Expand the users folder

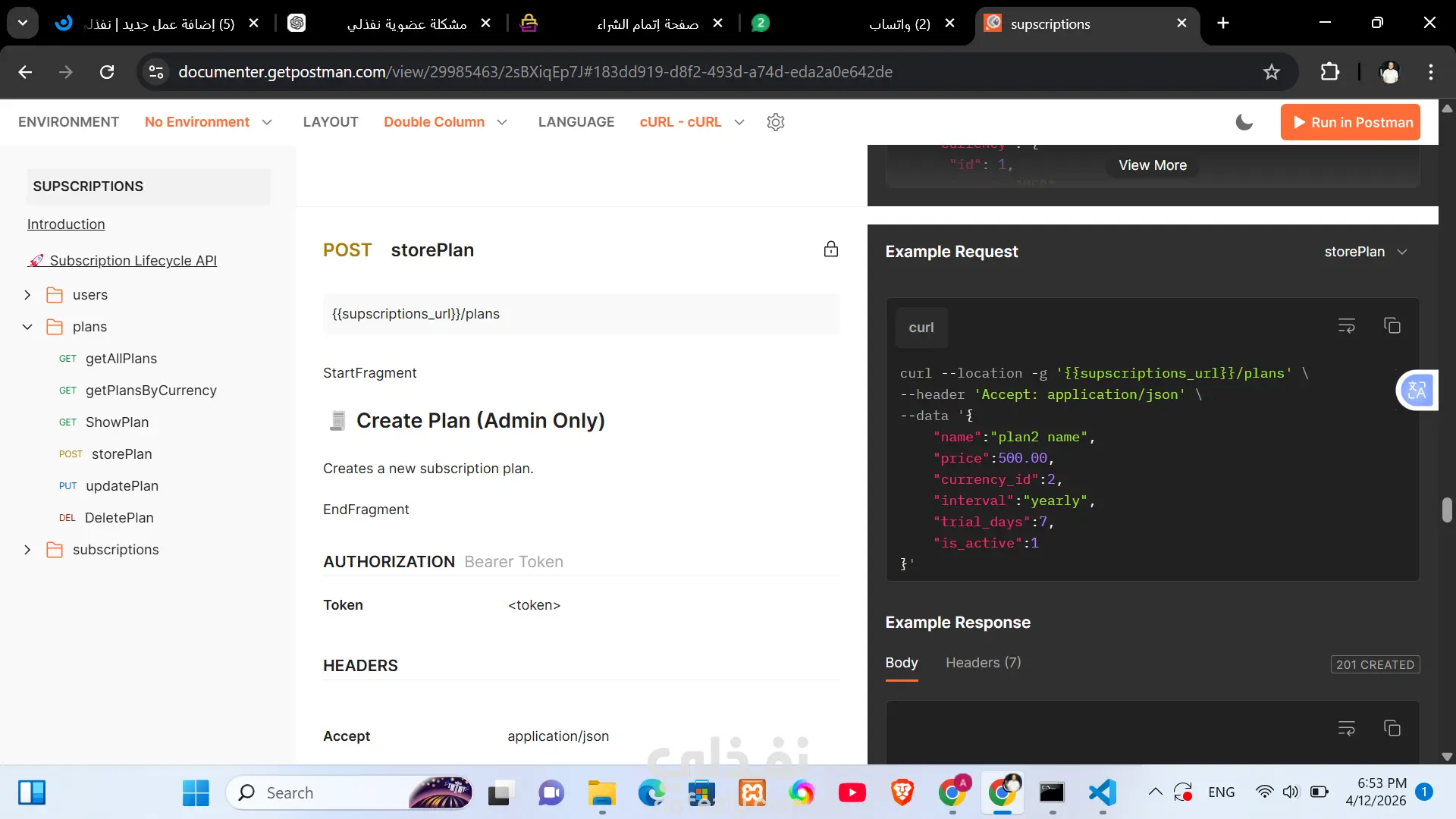click(27, 295)
